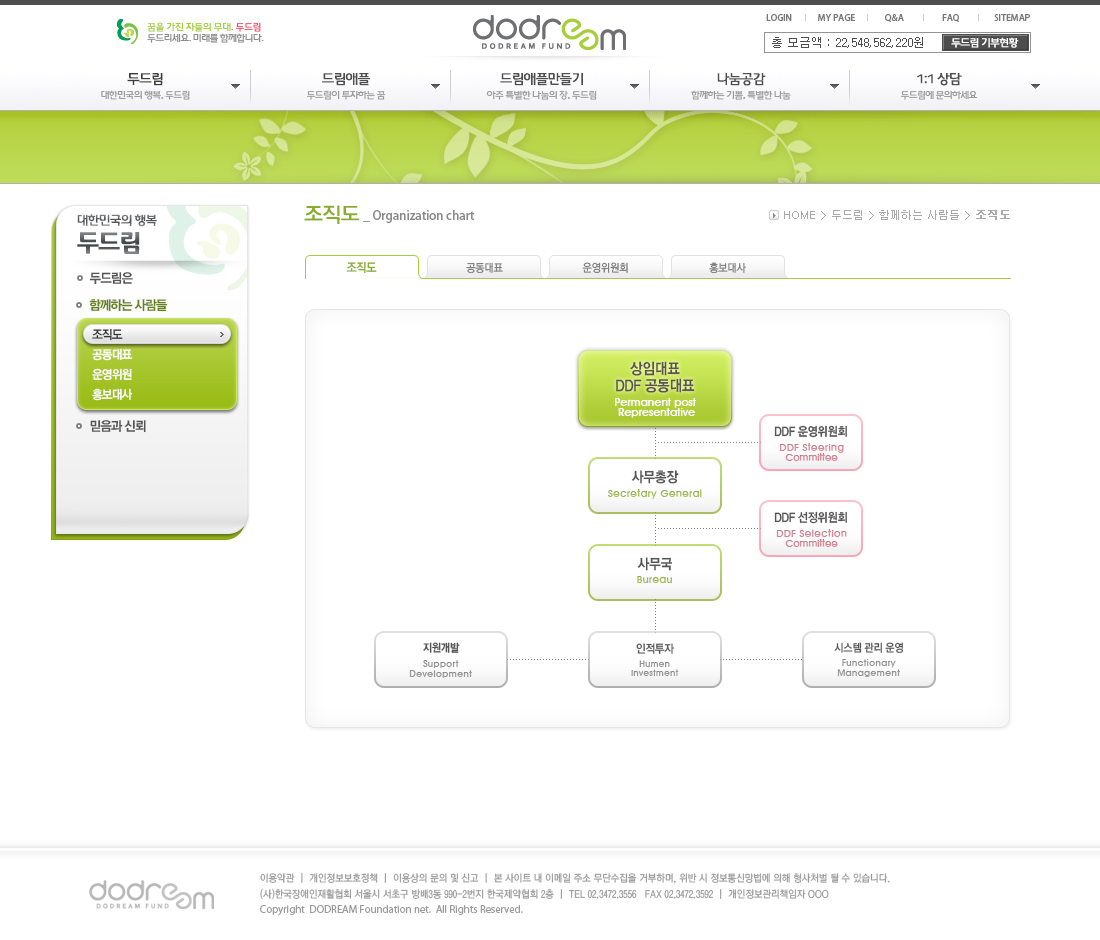1100x940 pixels.
Task: Expand the 나눔공감 menu dropdown arrow
Action: [834, 86]
